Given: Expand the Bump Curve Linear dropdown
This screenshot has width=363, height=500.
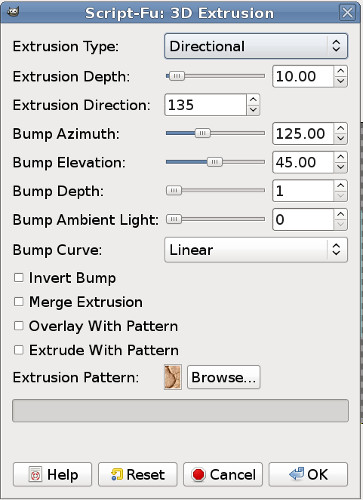Looking at the screenshot, I should (x=256, y=250).
